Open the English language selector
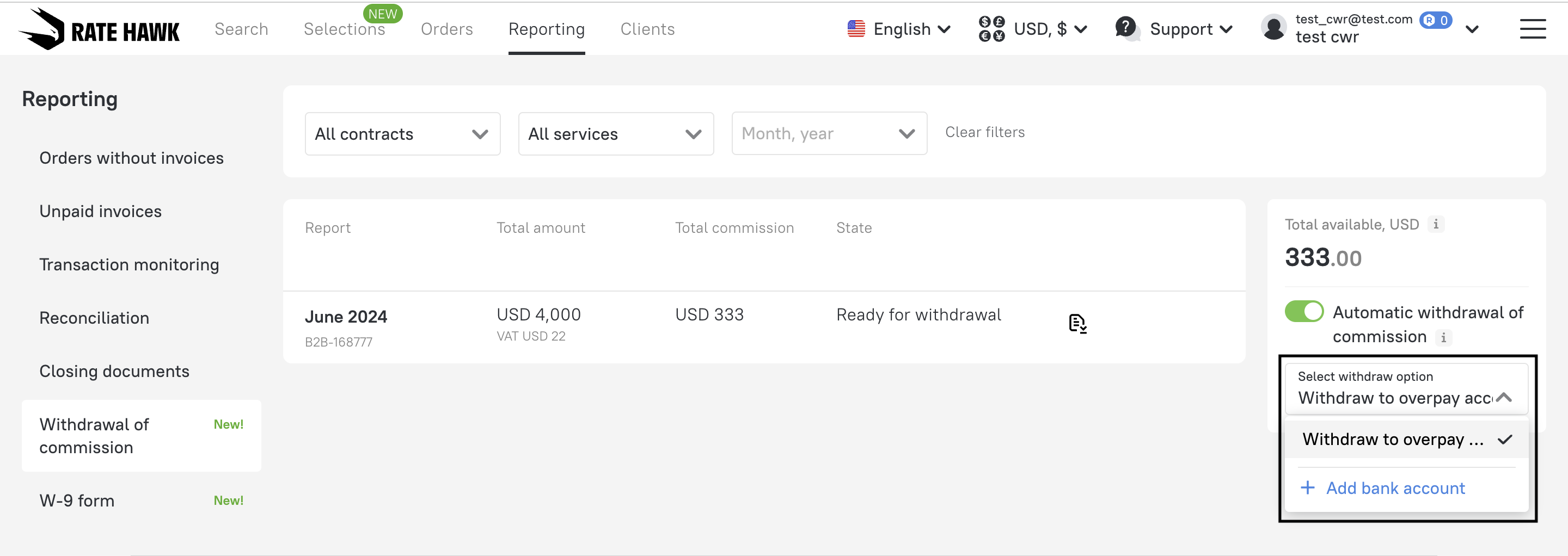Image resolution: width=1568 pixels, height=556 pixels. [899, 29]
